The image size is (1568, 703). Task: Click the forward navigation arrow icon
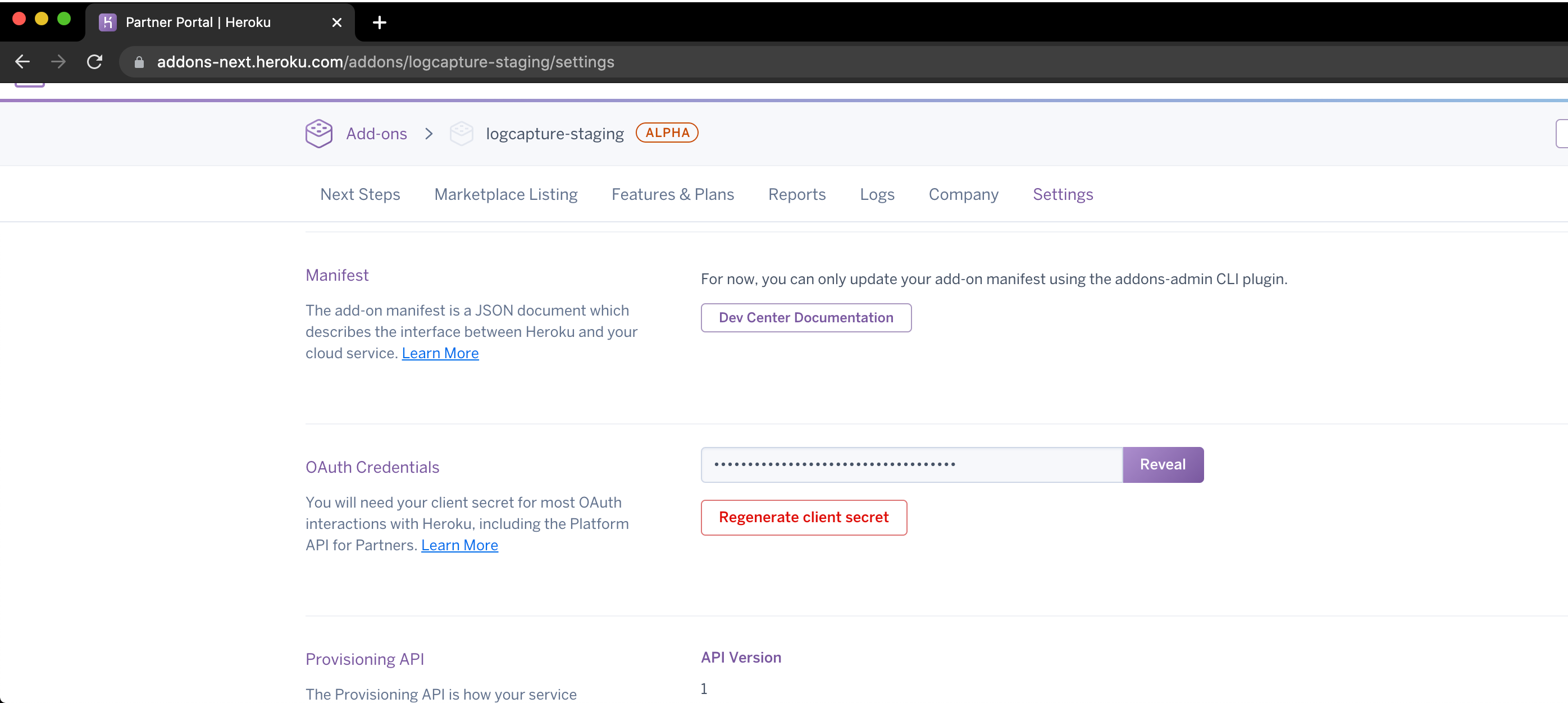click(57, 62)
